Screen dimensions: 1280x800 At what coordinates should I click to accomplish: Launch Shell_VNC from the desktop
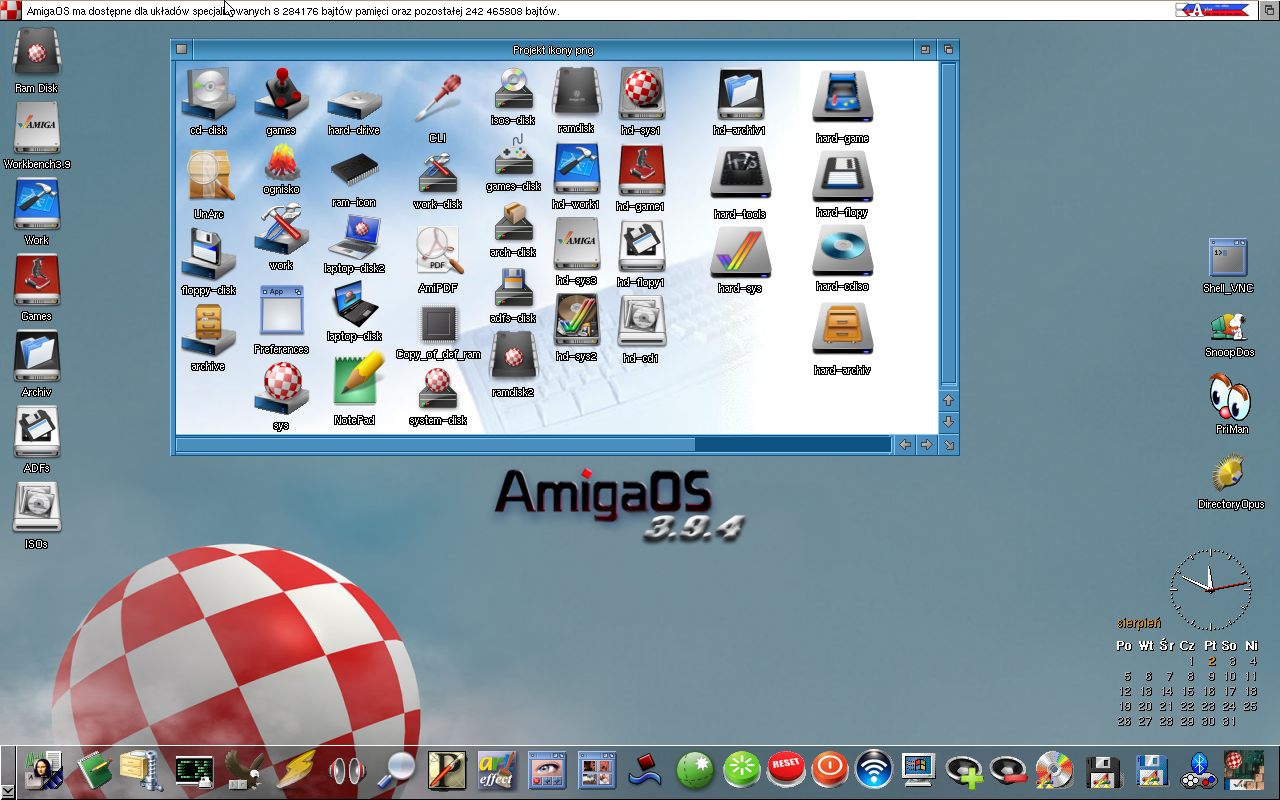(1228, 259)
